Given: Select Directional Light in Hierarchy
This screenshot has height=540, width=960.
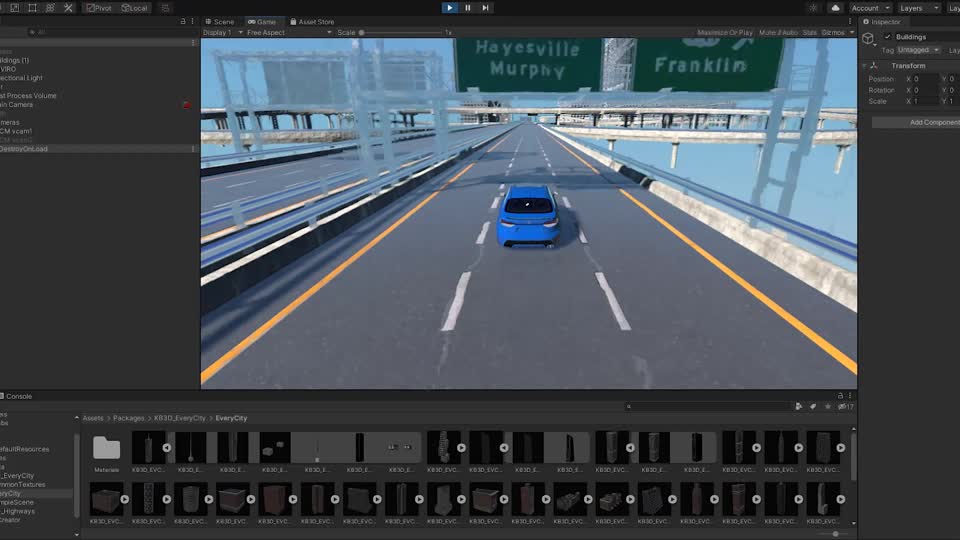Looking at the screenshot, I should click(21, 78).
